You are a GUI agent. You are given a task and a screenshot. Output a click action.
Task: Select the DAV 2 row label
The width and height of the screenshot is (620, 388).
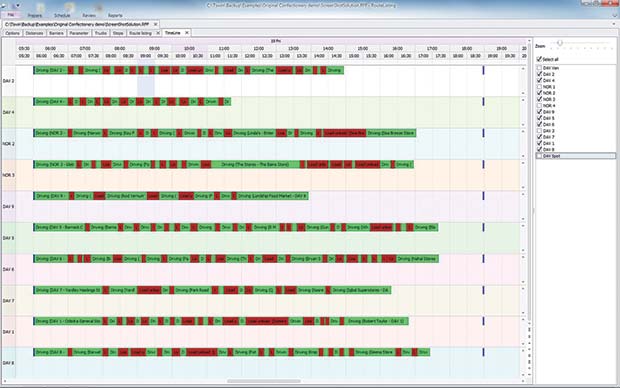(8, 81)
